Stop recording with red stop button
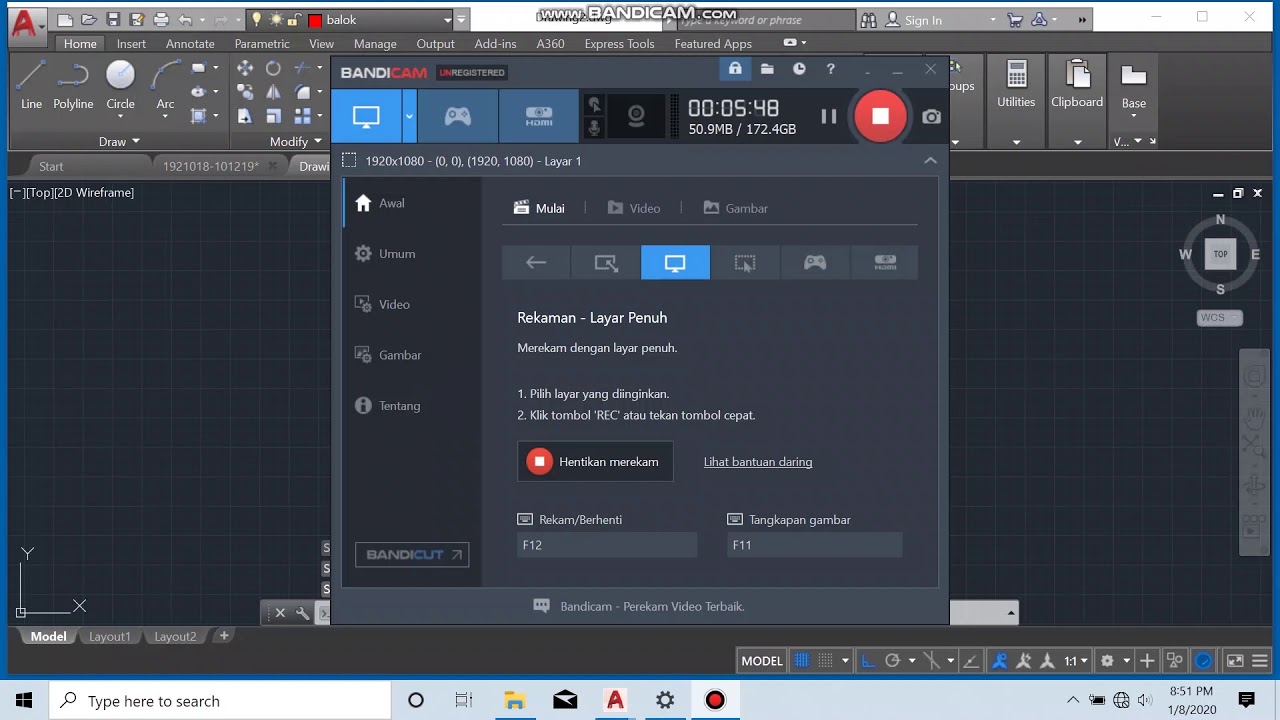Image resolution: width=1280 pixels, height=720 pixels. tap(880, 116)
